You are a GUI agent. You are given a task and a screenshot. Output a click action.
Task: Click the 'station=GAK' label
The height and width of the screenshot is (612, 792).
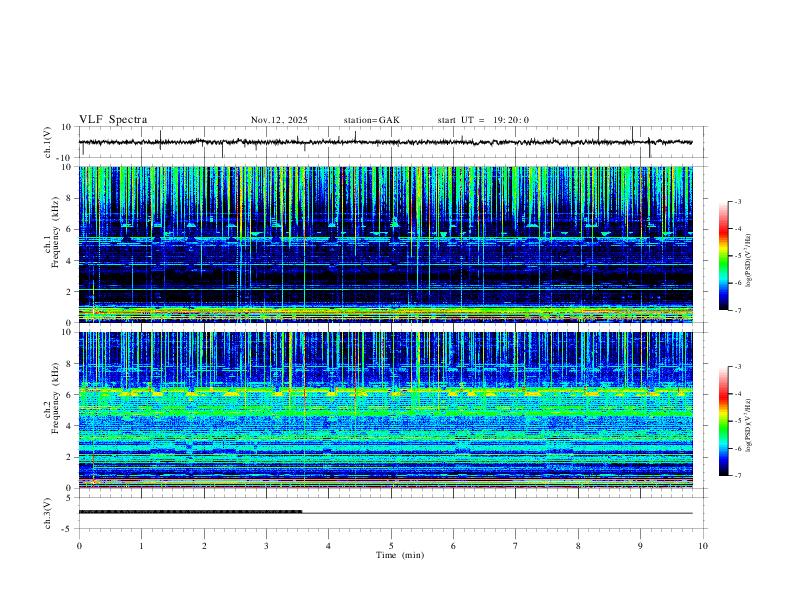pos(371,120)
